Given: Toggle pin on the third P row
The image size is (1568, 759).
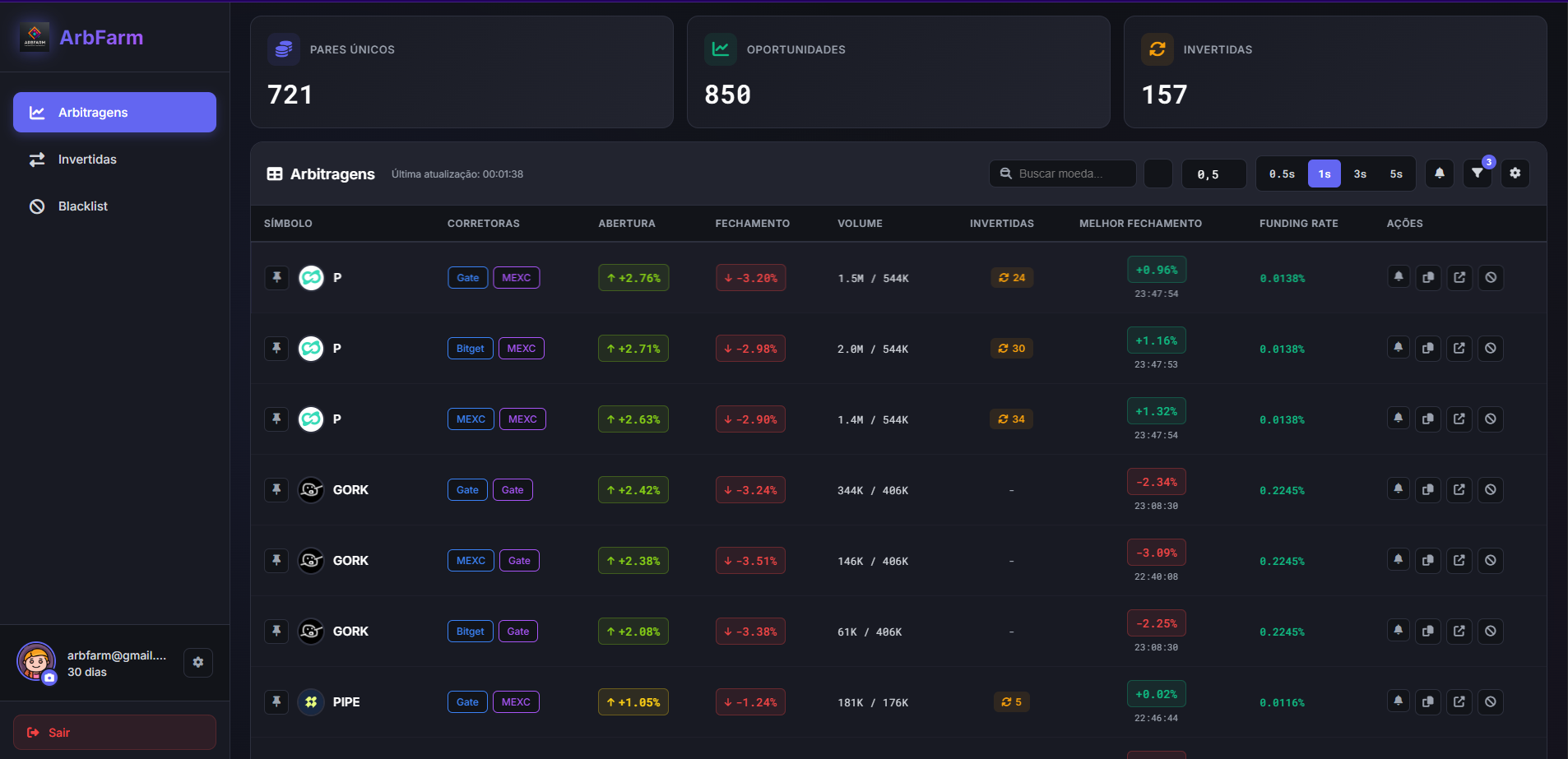Looking at the screenshot, I should (276, 419).
